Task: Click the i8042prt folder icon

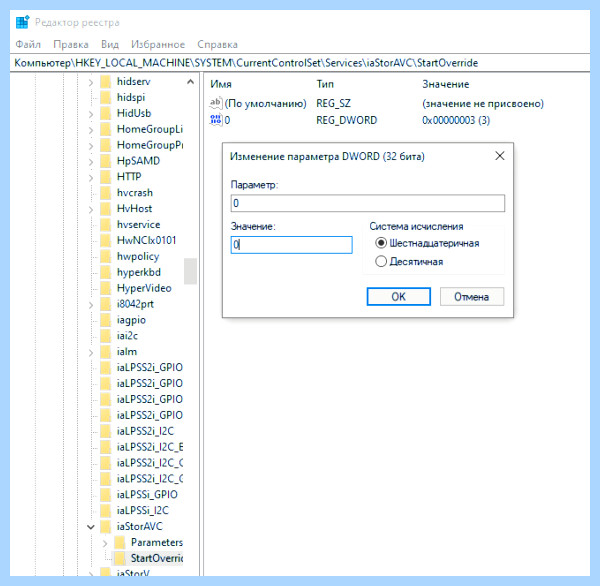Action: point(106,304)
